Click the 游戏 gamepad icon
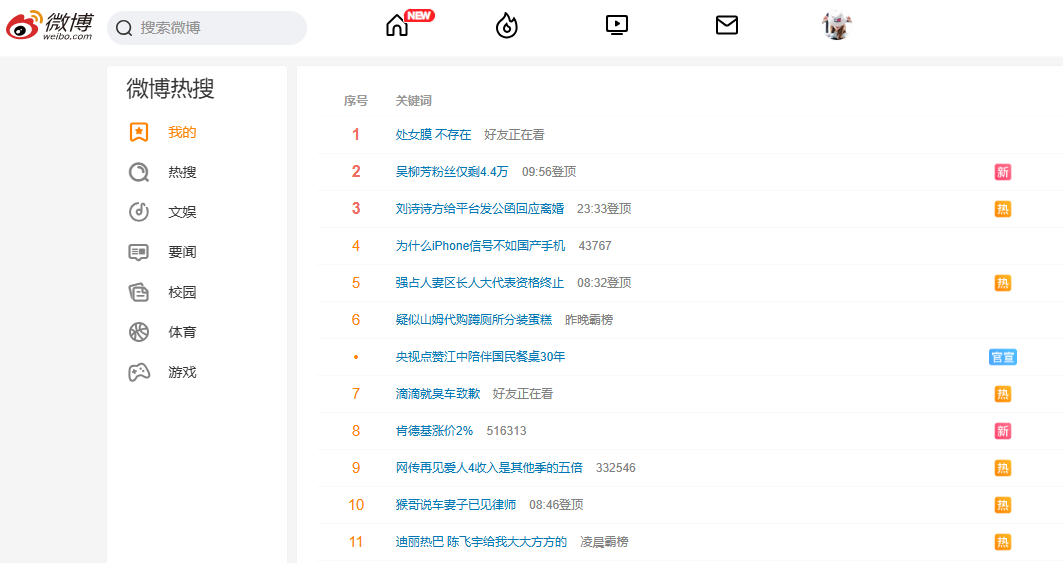This screenshot has width=1063, height=563. pyautogui.click(x=139, y=372)
